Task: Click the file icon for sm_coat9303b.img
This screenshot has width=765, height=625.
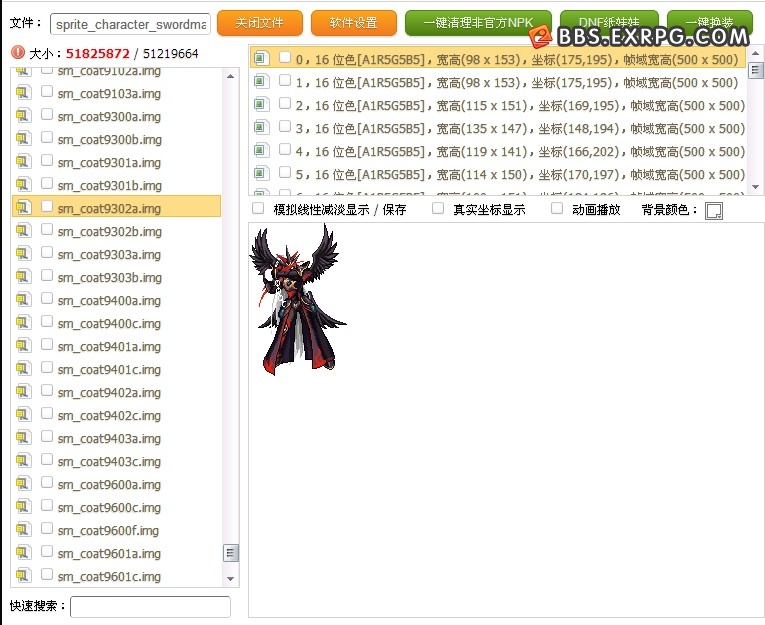Action: click(x=23, y=277)
